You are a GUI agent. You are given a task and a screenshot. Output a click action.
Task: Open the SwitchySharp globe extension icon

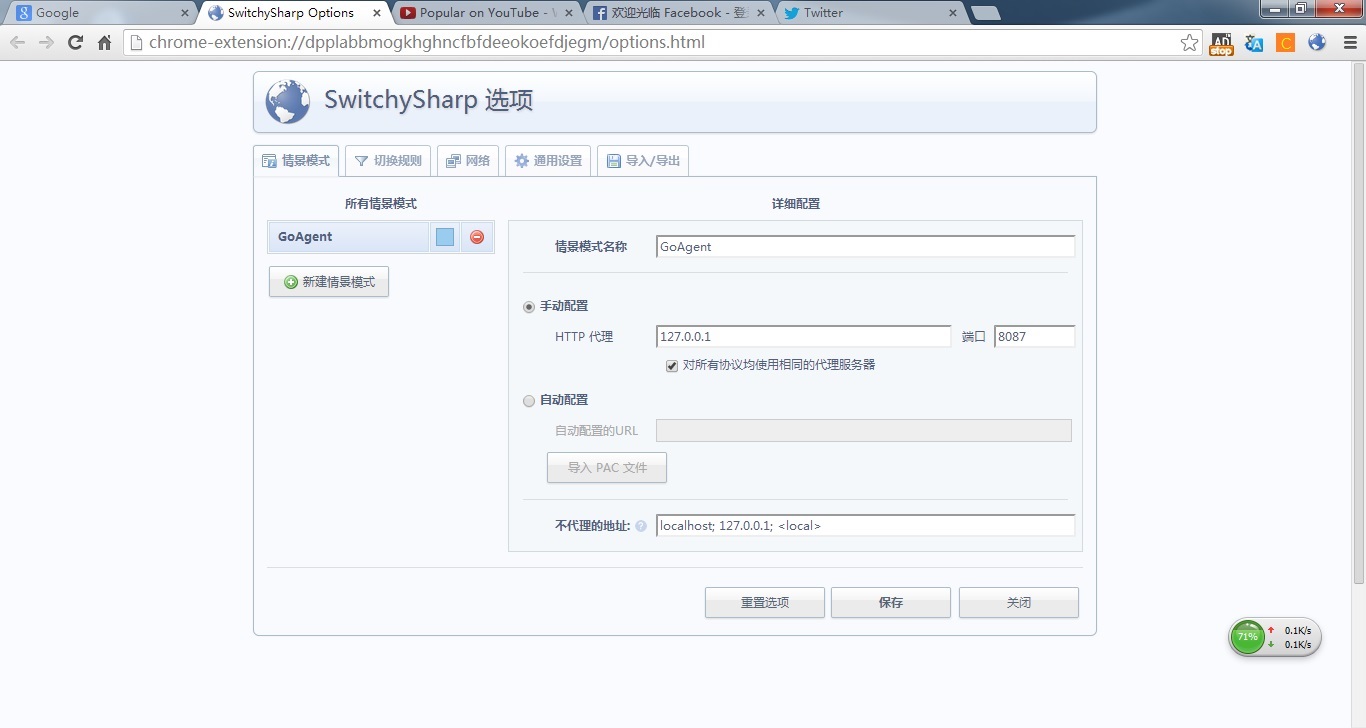point(1317,43)
